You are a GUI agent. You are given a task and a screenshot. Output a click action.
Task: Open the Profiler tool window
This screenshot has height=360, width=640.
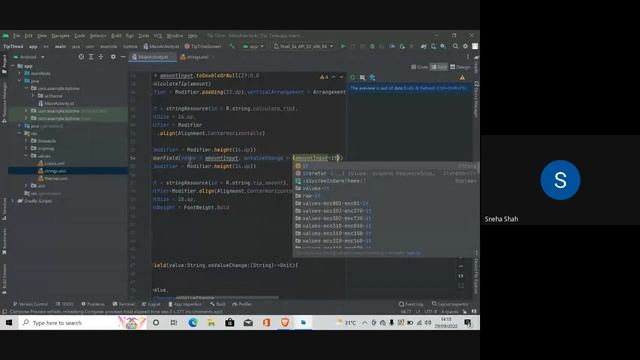242,304
